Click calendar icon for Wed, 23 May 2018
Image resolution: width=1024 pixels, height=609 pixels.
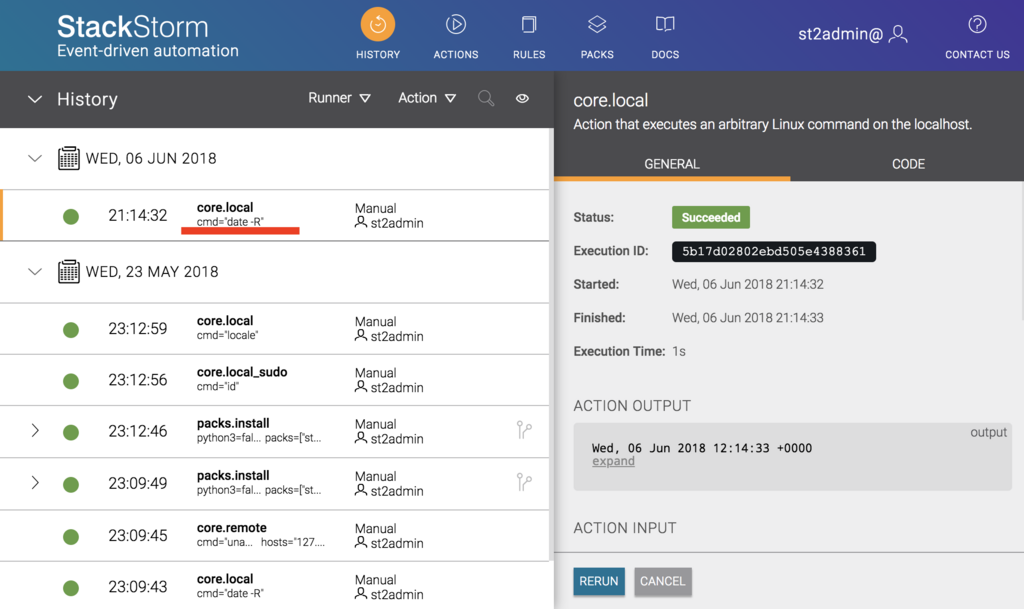[69, 272]
